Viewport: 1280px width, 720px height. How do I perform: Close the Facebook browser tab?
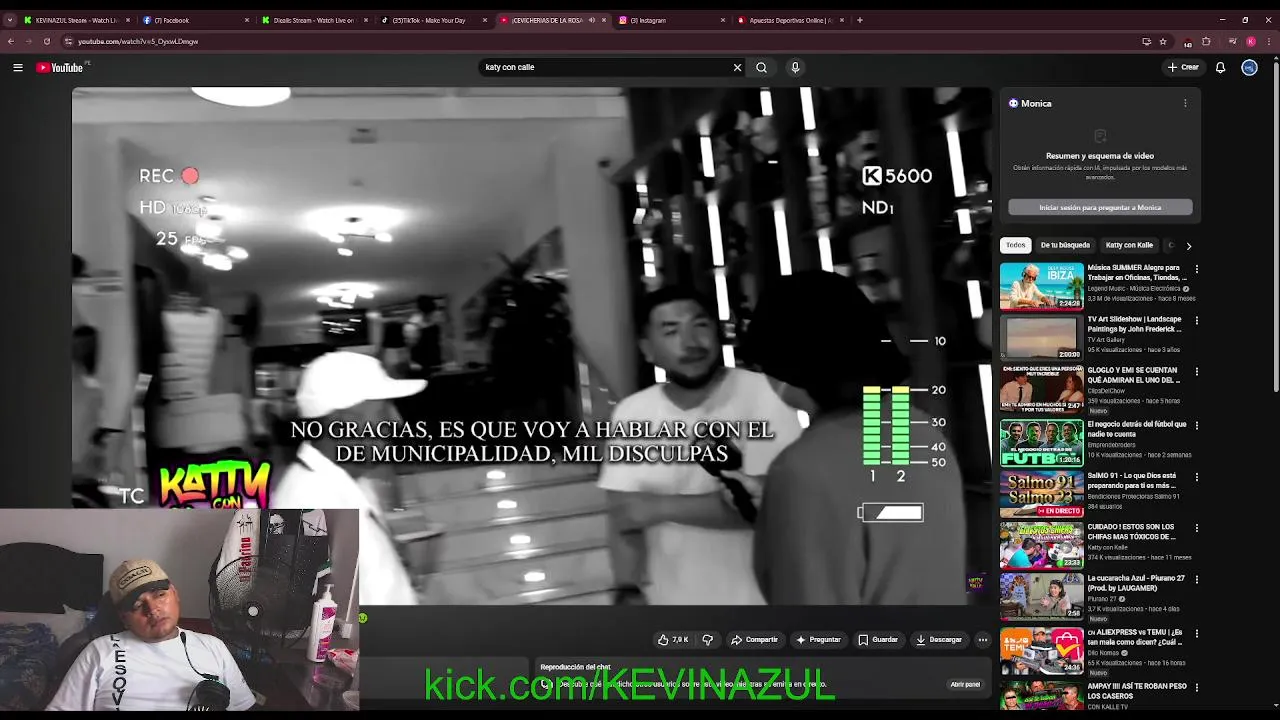tap(247, 20)
